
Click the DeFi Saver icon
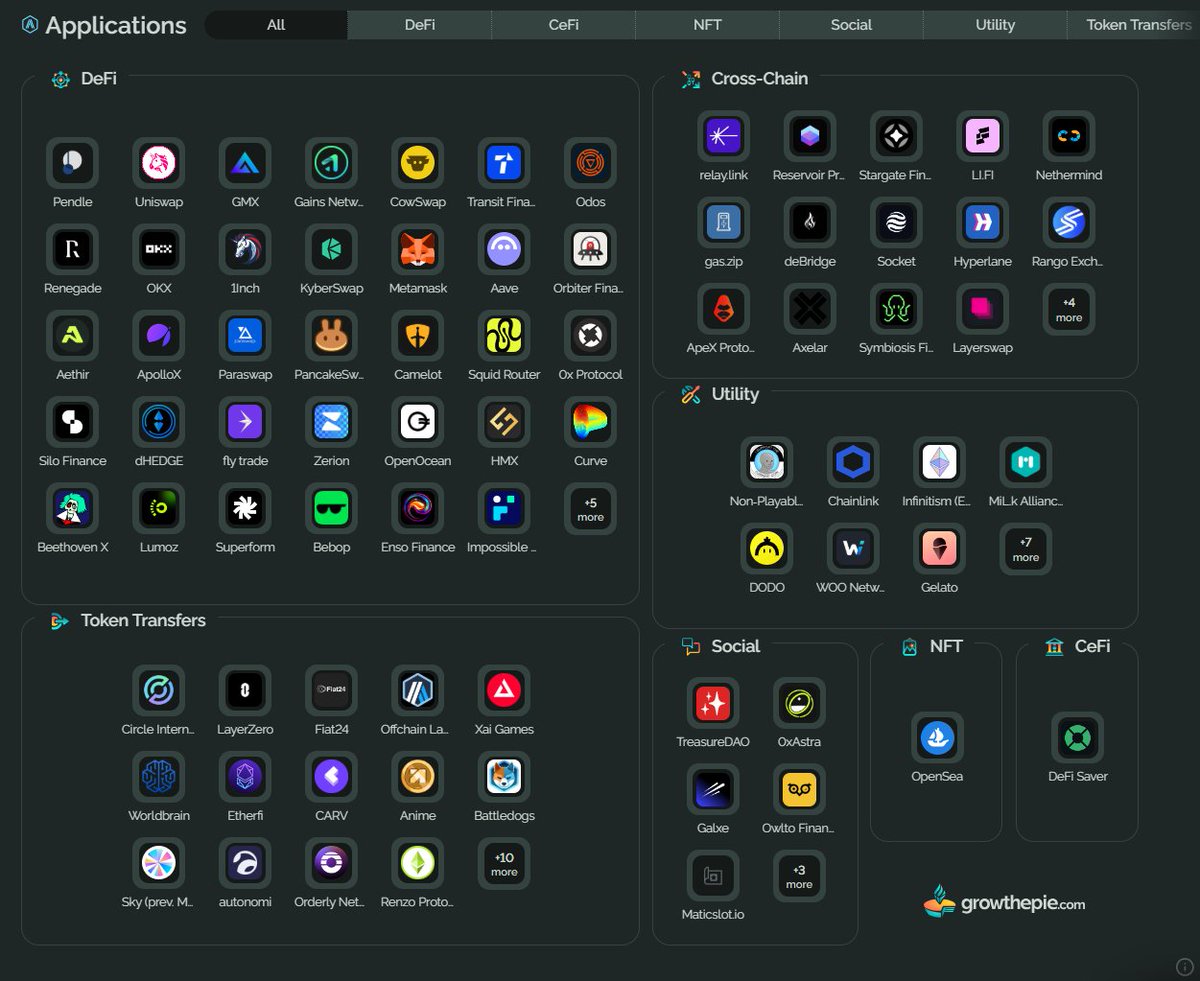[1078, 737]
